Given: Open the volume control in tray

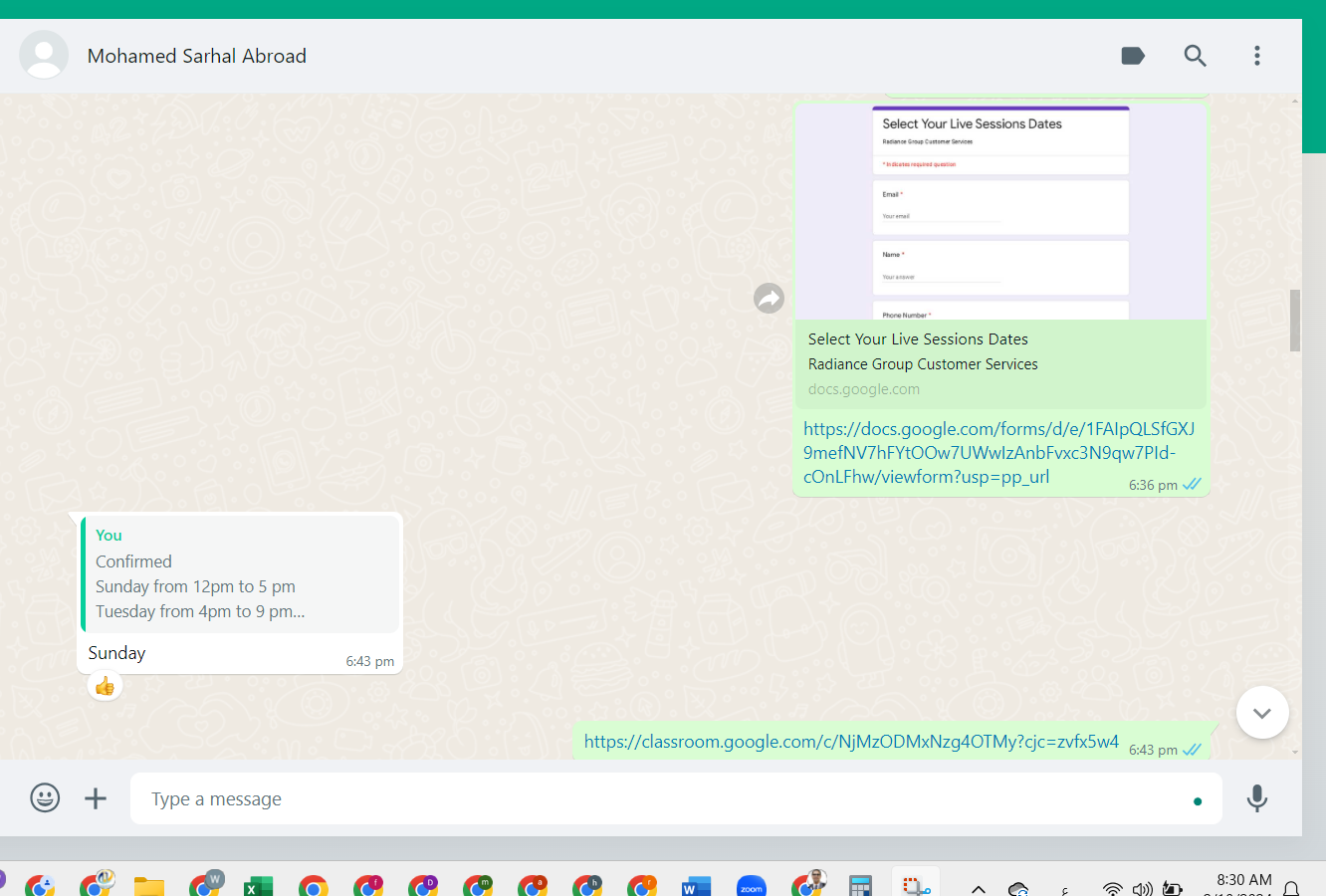Looking at the screenshot, I should [1142, 889].
